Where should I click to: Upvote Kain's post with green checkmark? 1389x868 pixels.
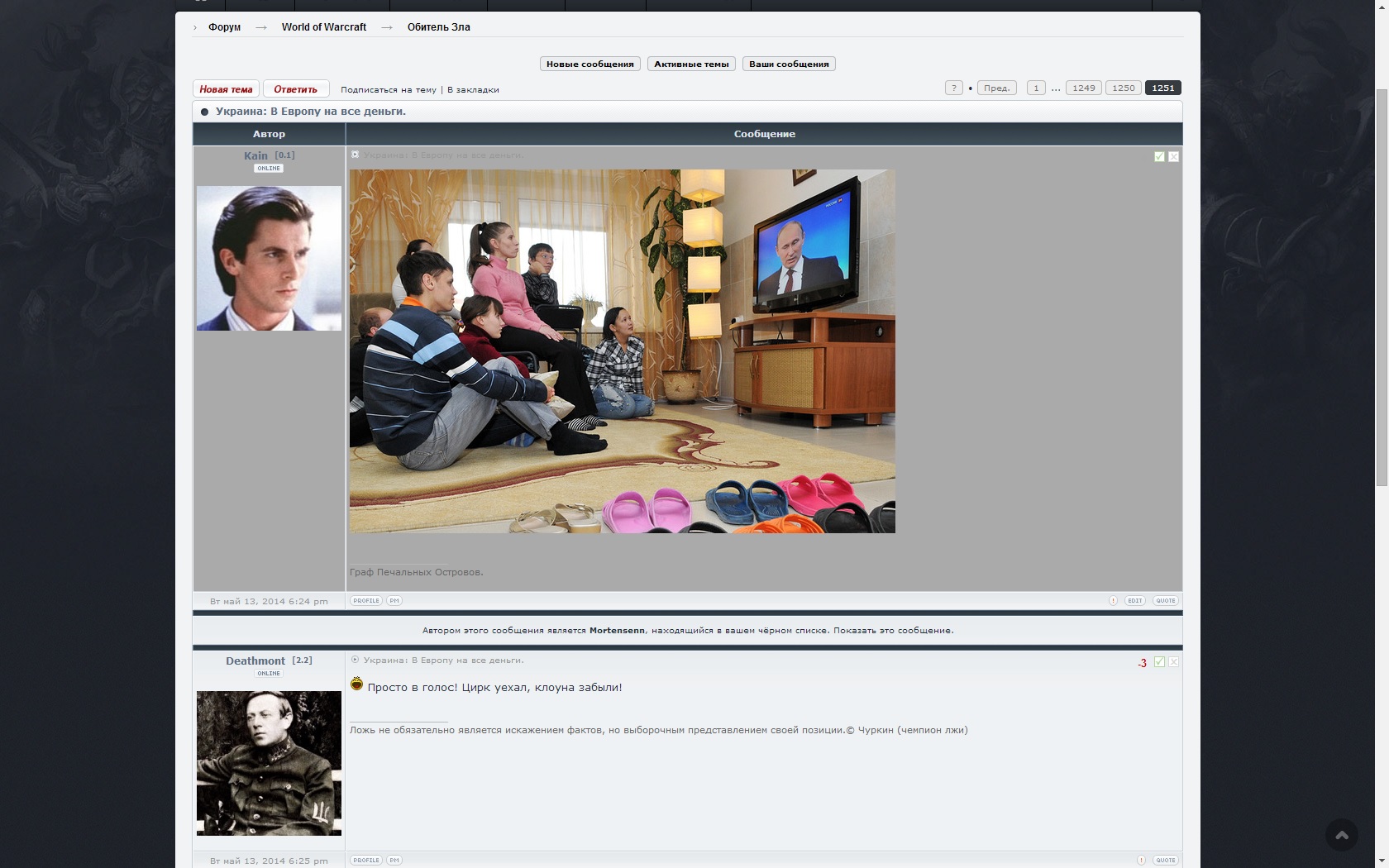1159,156
